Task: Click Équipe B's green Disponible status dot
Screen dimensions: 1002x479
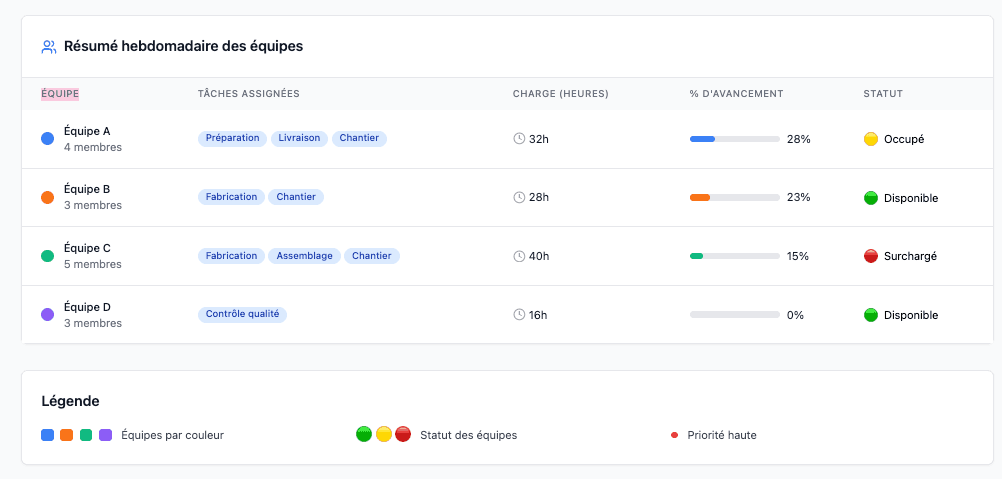Action: point(870,198)
